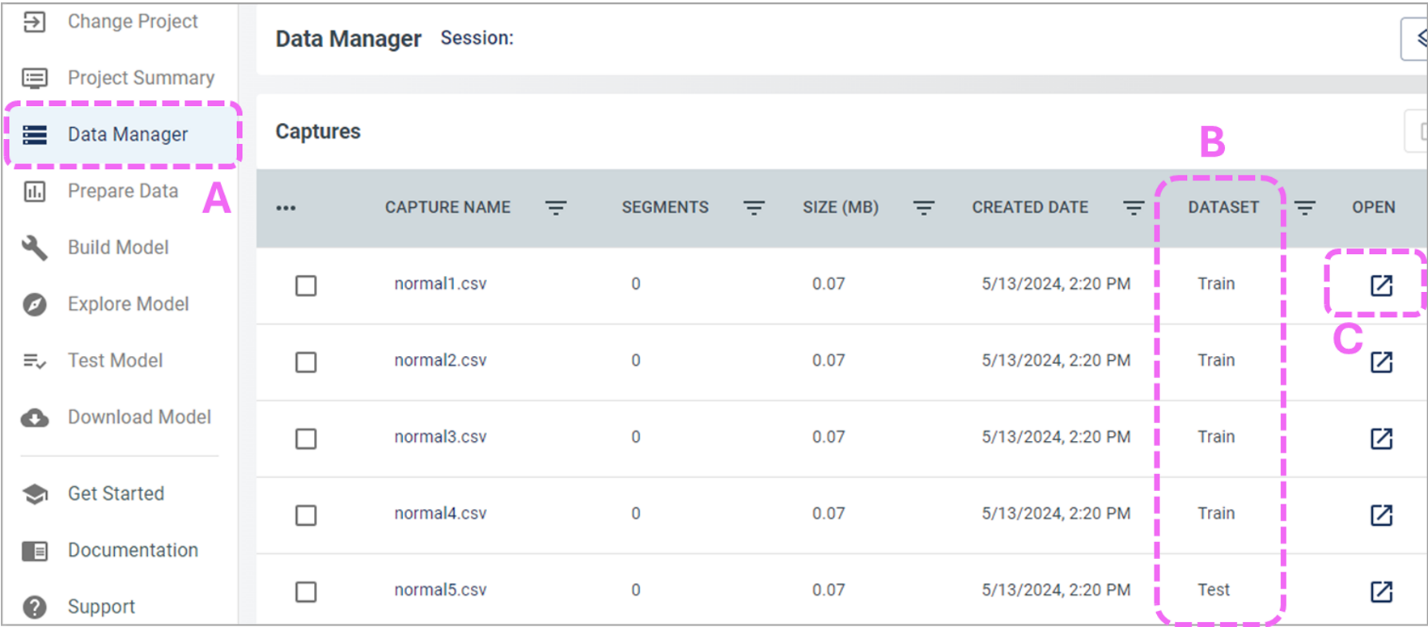1428x627 pixels.
Task: Open the three-dots table options menu
Action: (x=287, y=208)
